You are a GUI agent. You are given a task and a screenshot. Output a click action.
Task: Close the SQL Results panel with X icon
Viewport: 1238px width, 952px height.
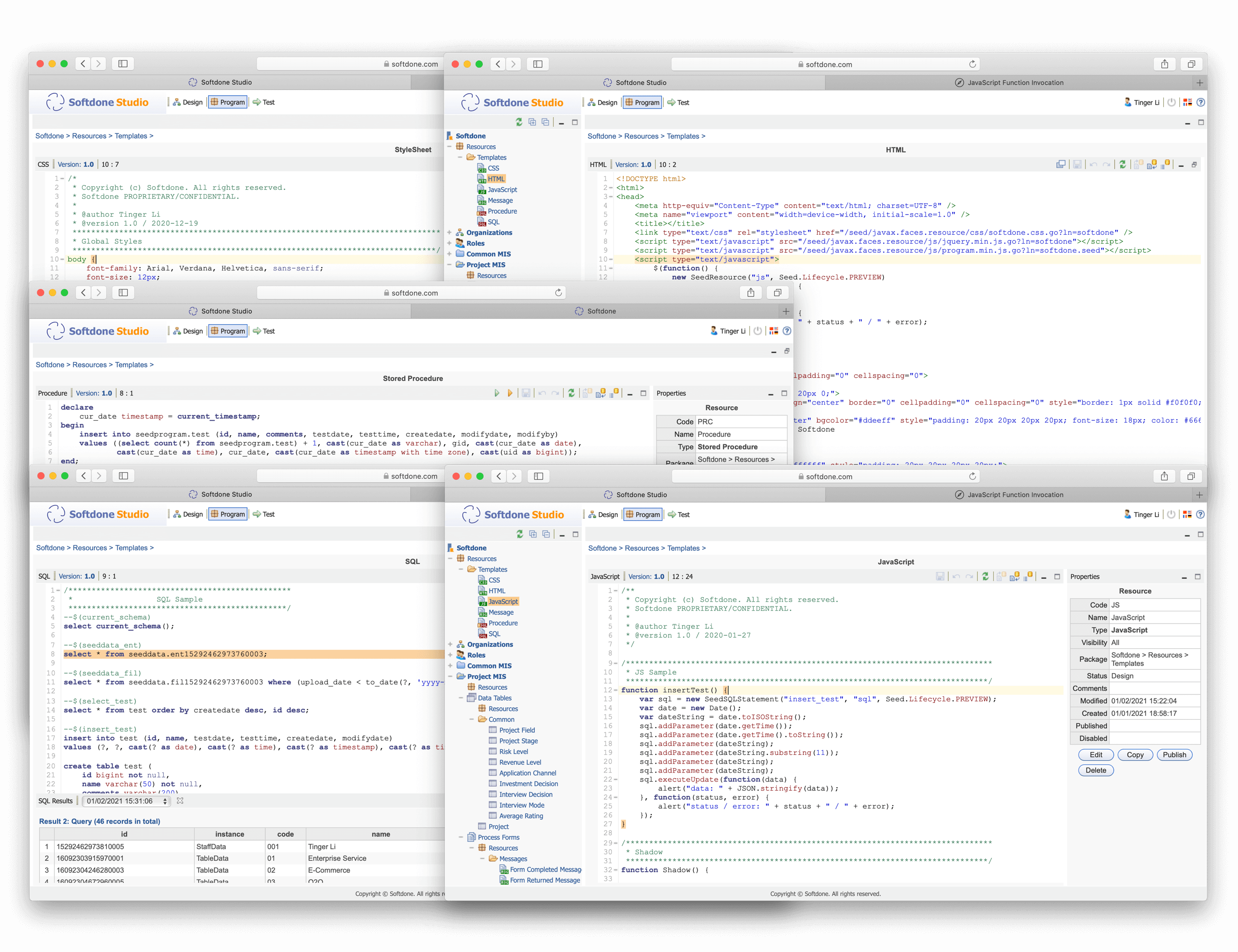pos(180,801)
